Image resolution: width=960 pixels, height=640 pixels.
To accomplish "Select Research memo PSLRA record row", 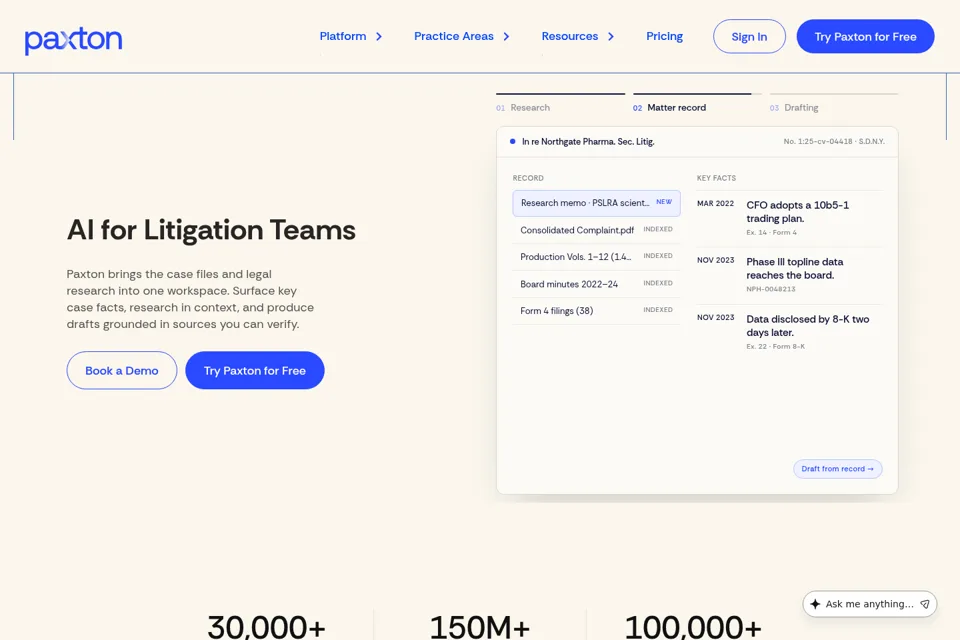I will click(x=596, y=203).
